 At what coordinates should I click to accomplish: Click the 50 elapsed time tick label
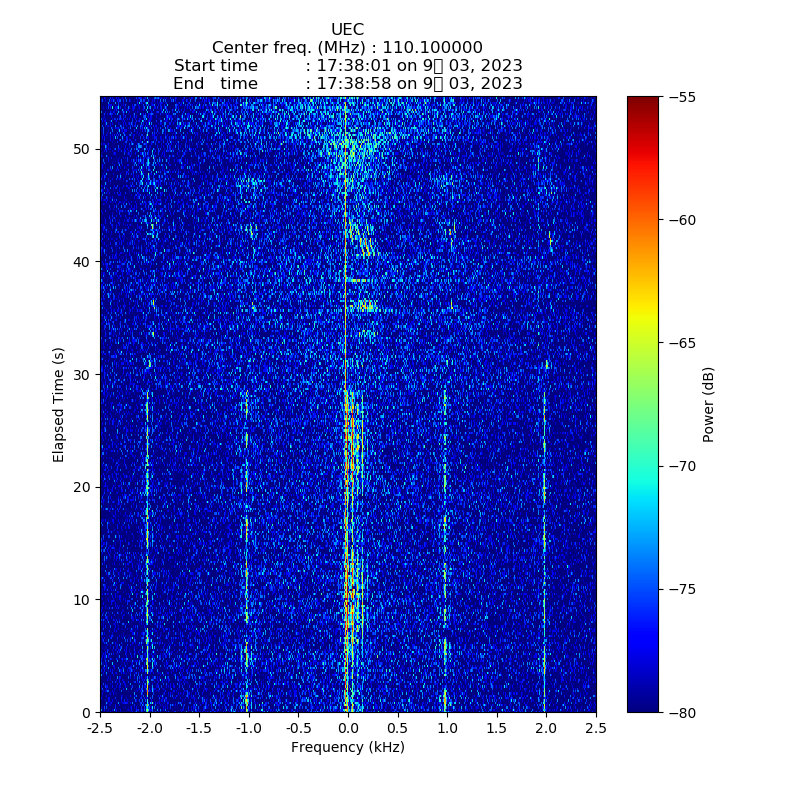point(81,149)
